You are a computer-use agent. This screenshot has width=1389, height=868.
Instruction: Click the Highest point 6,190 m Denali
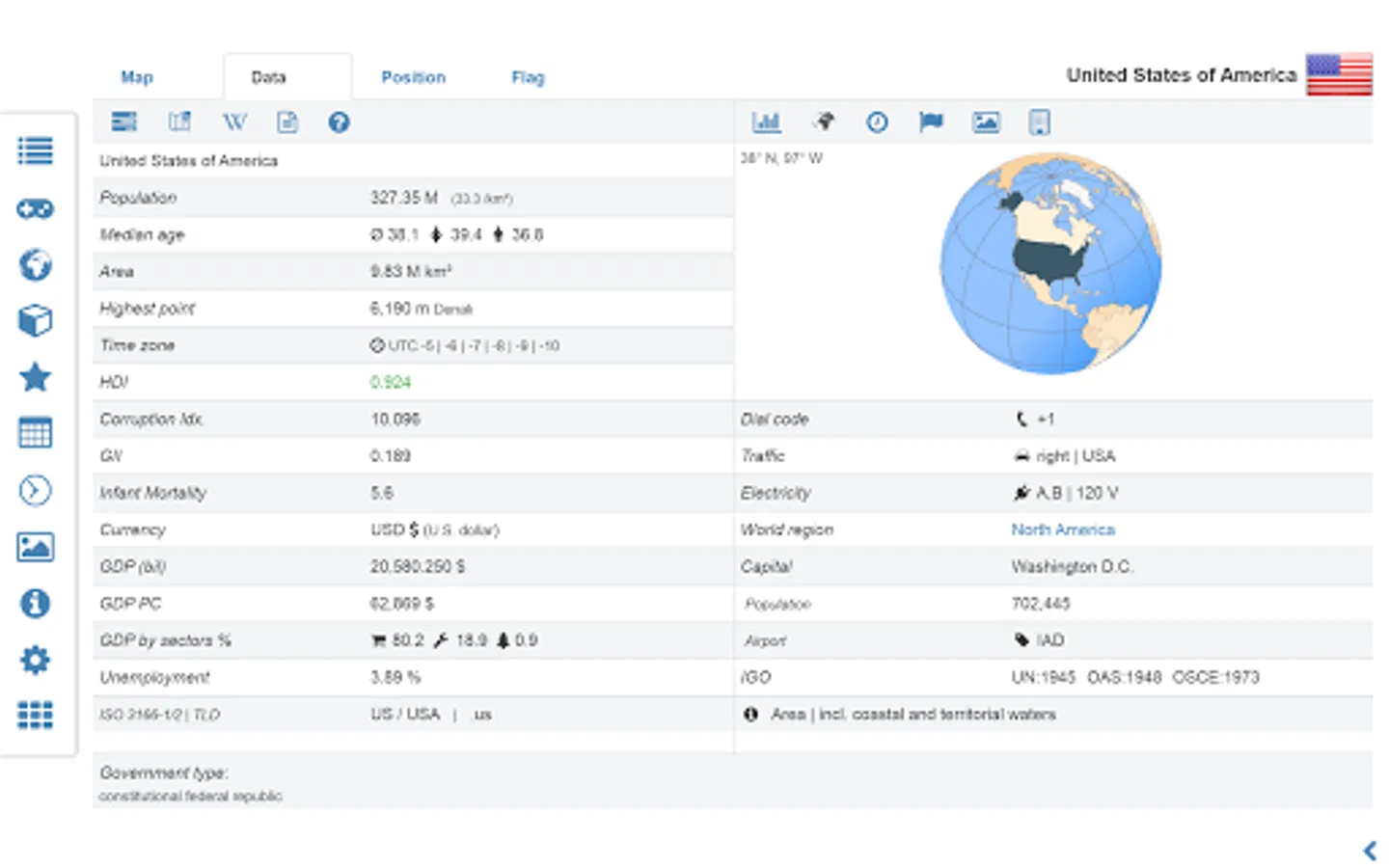point(422,309)
